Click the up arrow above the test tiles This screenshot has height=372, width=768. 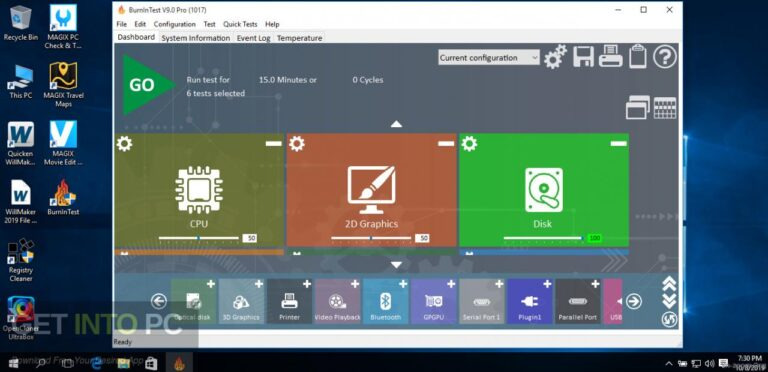click(396, 124)
